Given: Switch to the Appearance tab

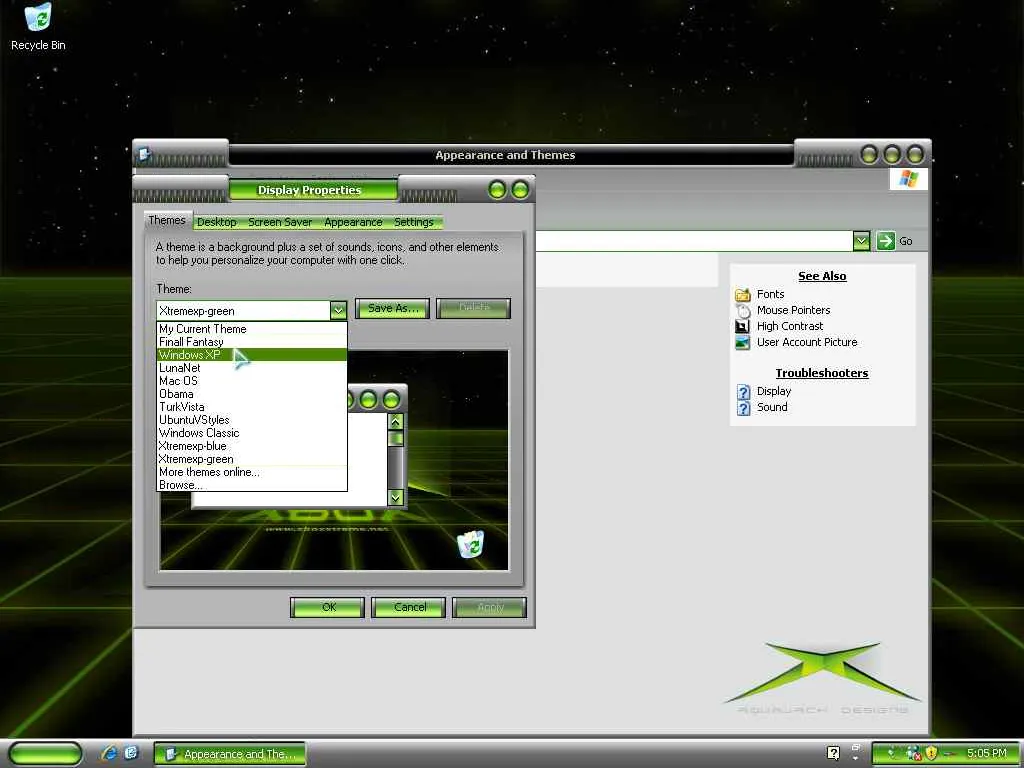Looking at the screenshot, I should pos(353,222).
